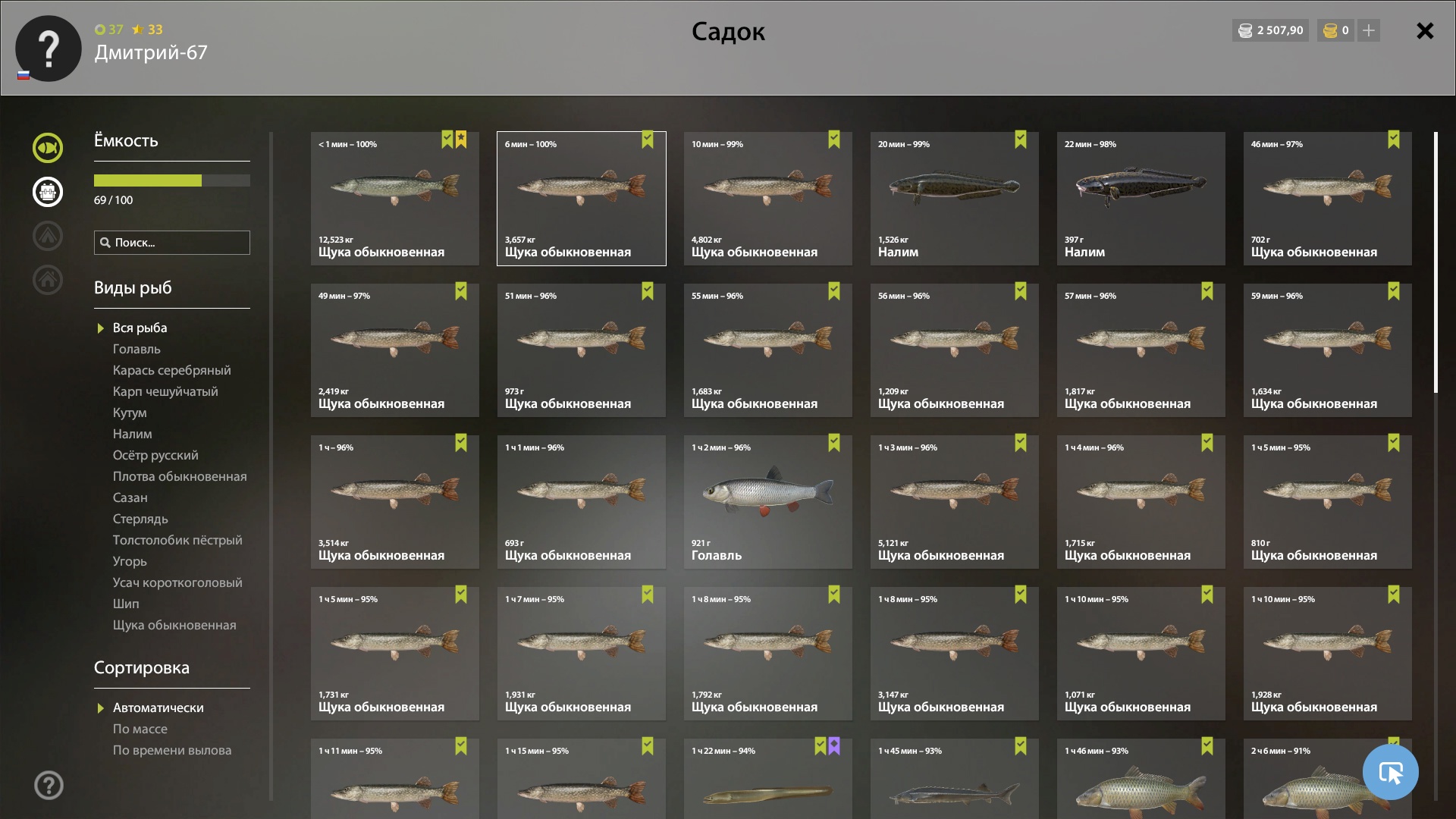
Task: Select the fishing basket sidebar icon
Action: click(48, 192)
